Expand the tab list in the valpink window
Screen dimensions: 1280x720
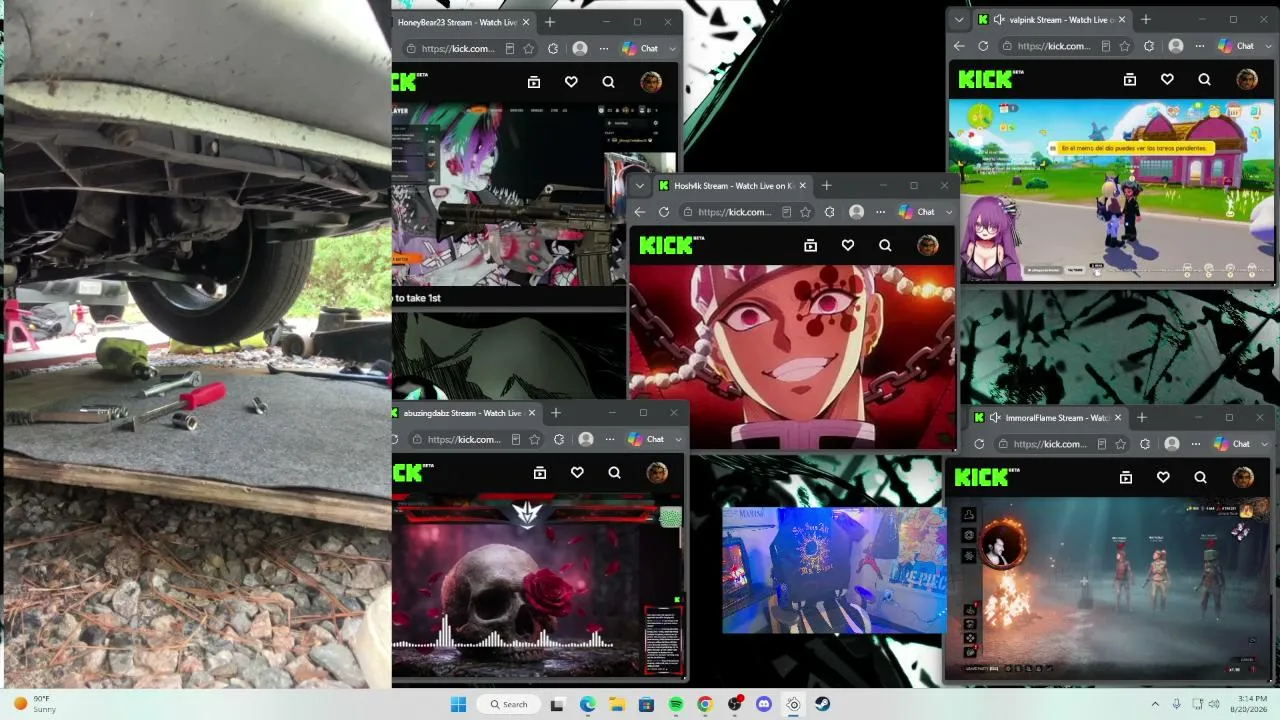click(x=959, y=20)
